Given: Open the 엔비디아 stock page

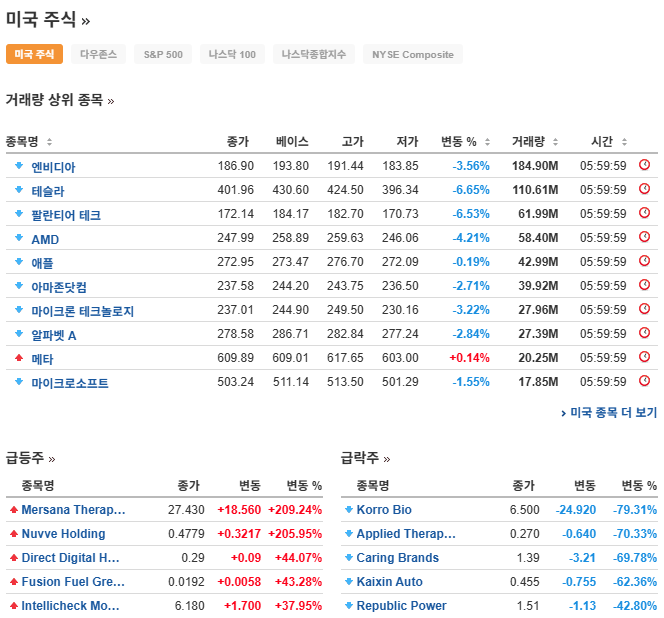Looking at the screenshot, I should (53, 167).
